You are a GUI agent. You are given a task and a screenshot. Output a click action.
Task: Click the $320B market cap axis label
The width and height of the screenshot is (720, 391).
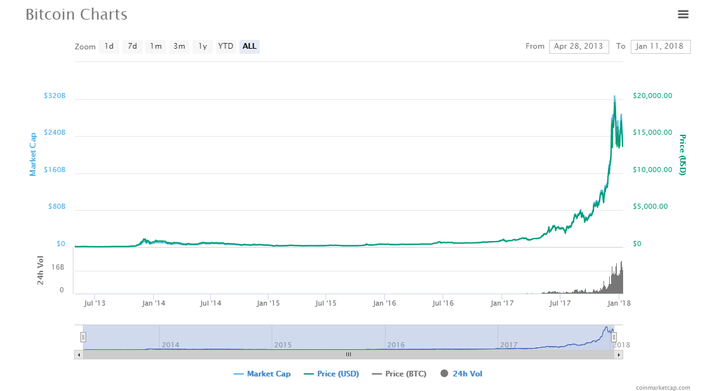(55, 96)
